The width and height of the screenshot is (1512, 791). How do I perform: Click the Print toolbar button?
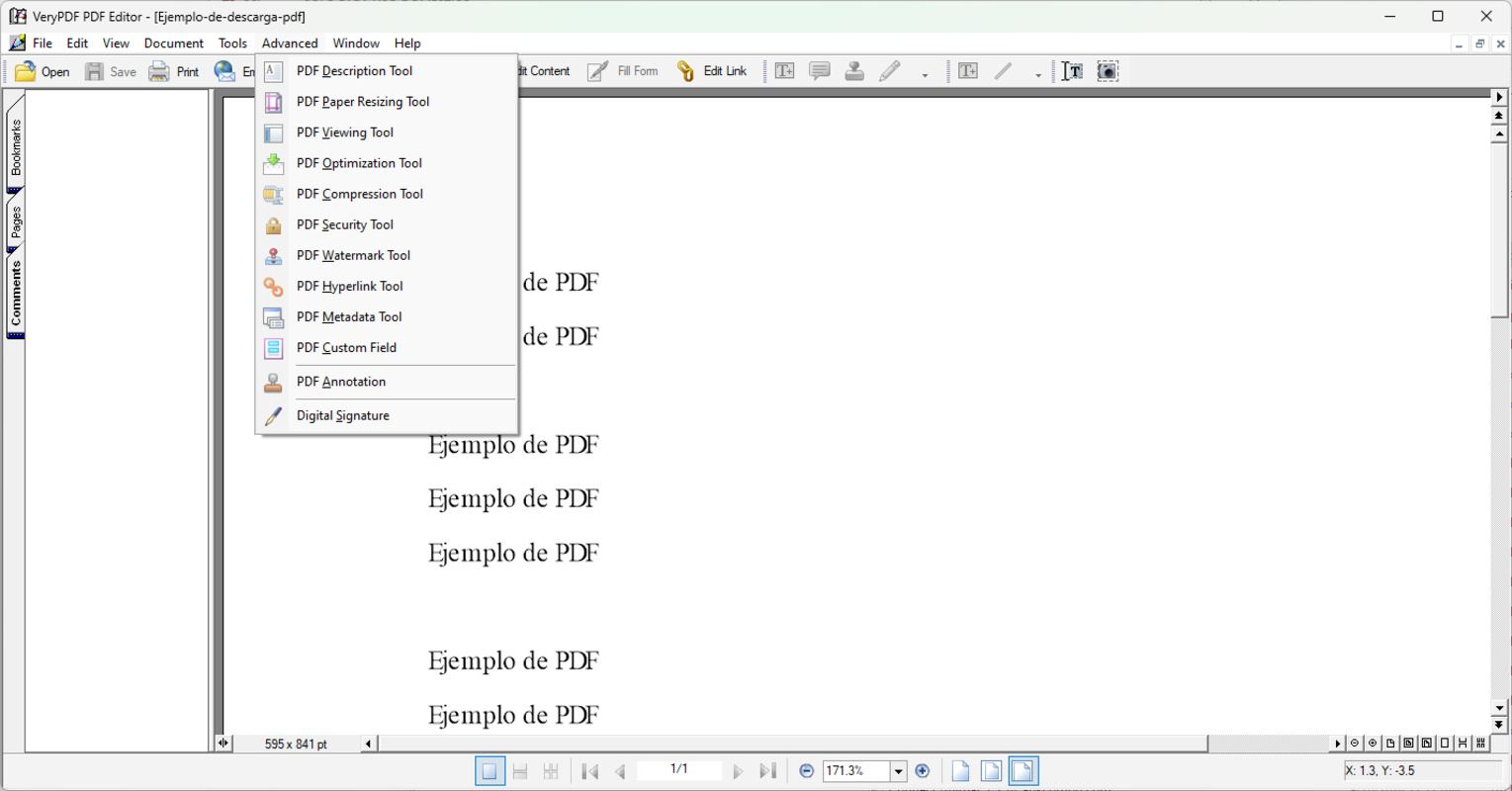coord(174,71)
